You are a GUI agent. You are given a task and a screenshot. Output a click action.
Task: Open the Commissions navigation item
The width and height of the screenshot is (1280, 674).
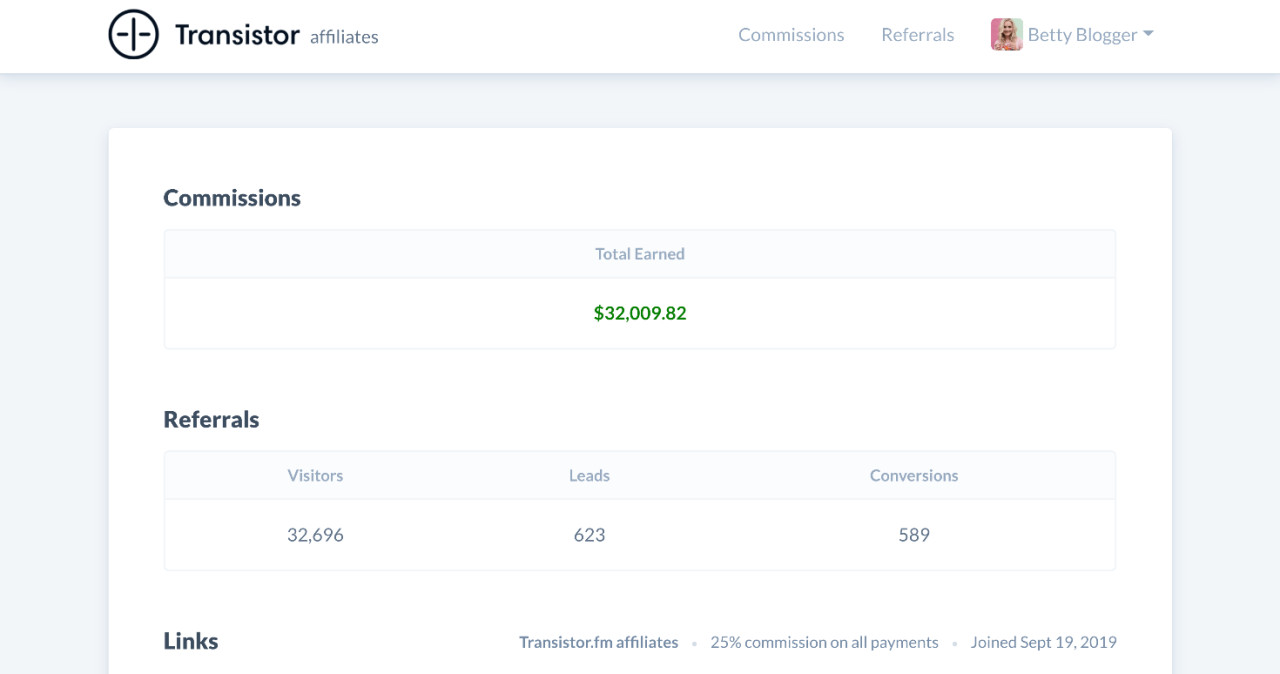click(791, 34)
